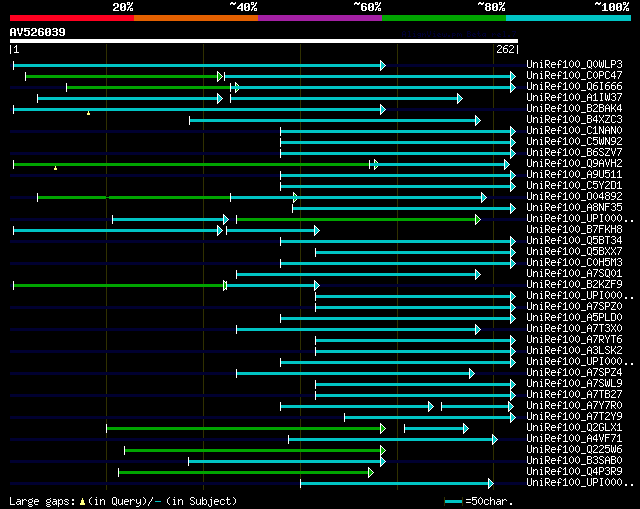This screenshot has width=640, height=509.
Task: Click the short cyan segment in the Q2GLX1 row
Action: coord(436,428)
